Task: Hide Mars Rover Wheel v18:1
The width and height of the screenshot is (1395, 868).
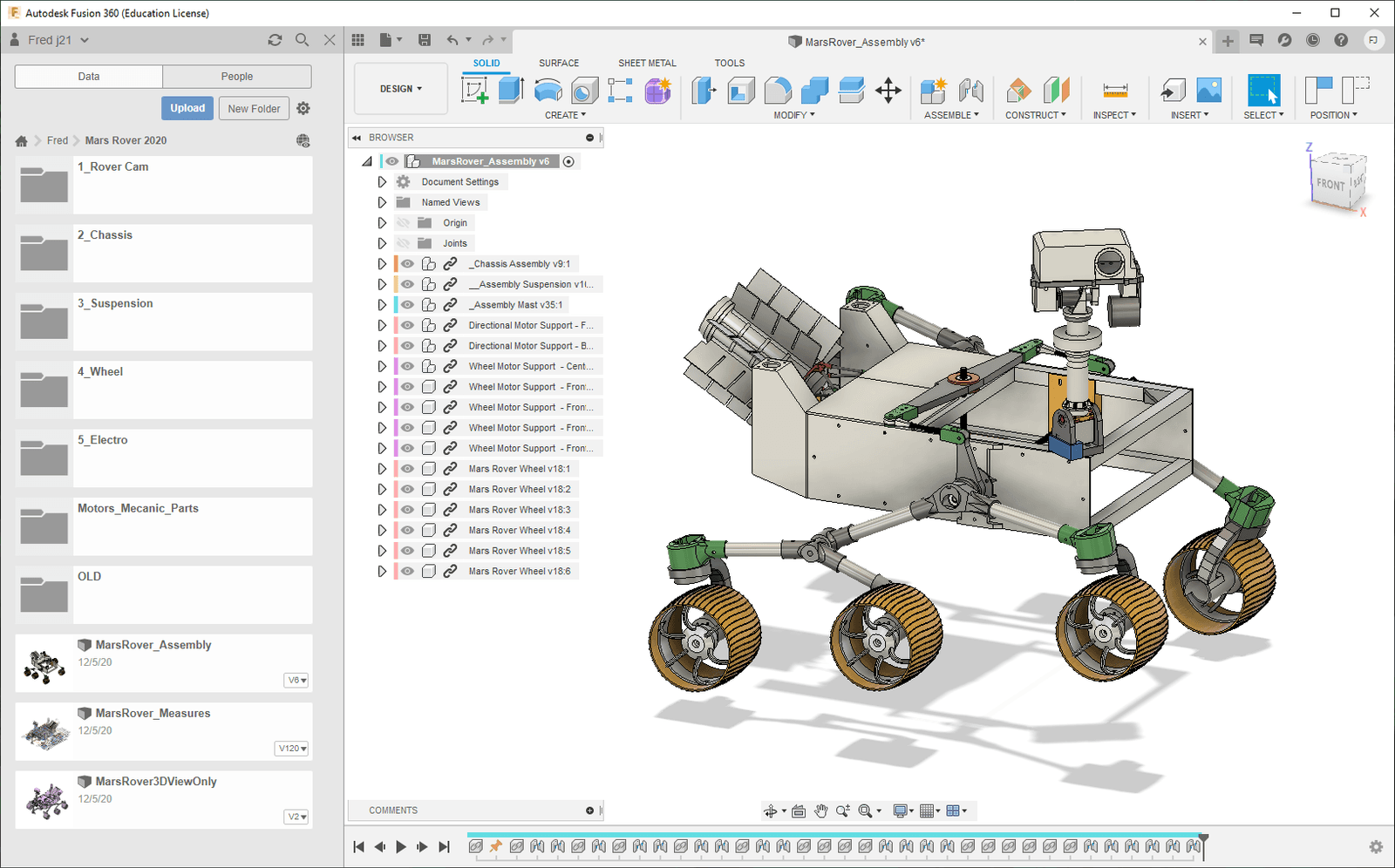Action: pos(407,469)
